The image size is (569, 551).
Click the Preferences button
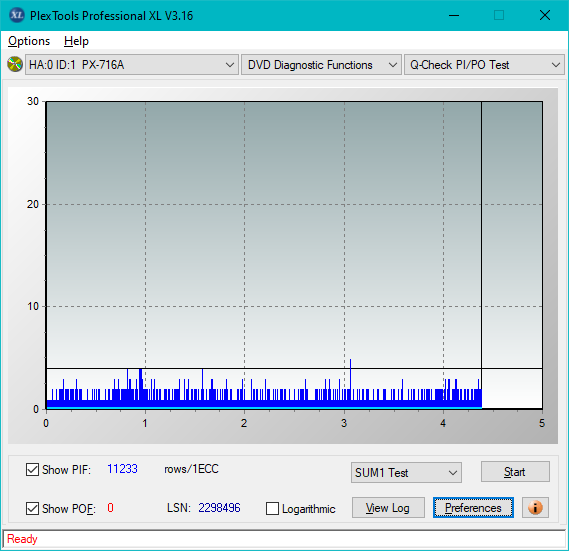point(473,507)
